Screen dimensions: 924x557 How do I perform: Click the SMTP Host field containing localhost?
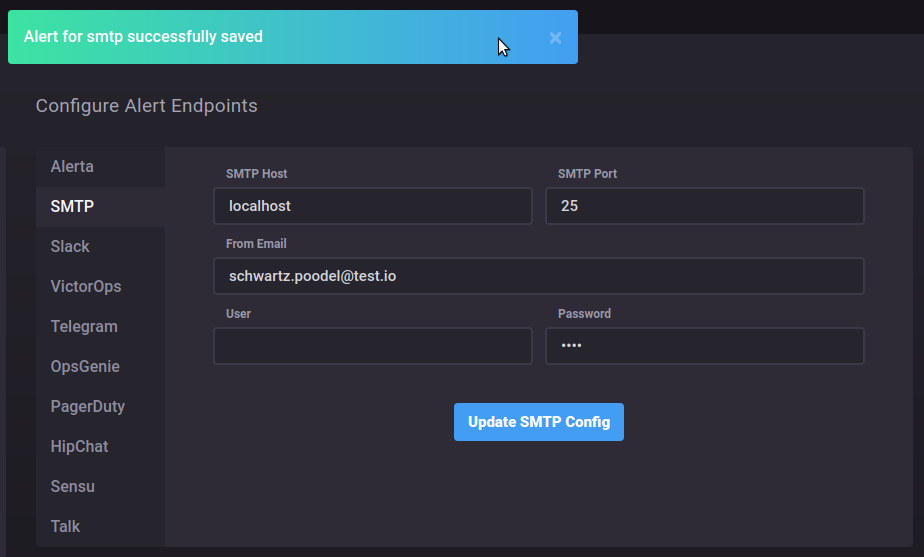point(372,206)
